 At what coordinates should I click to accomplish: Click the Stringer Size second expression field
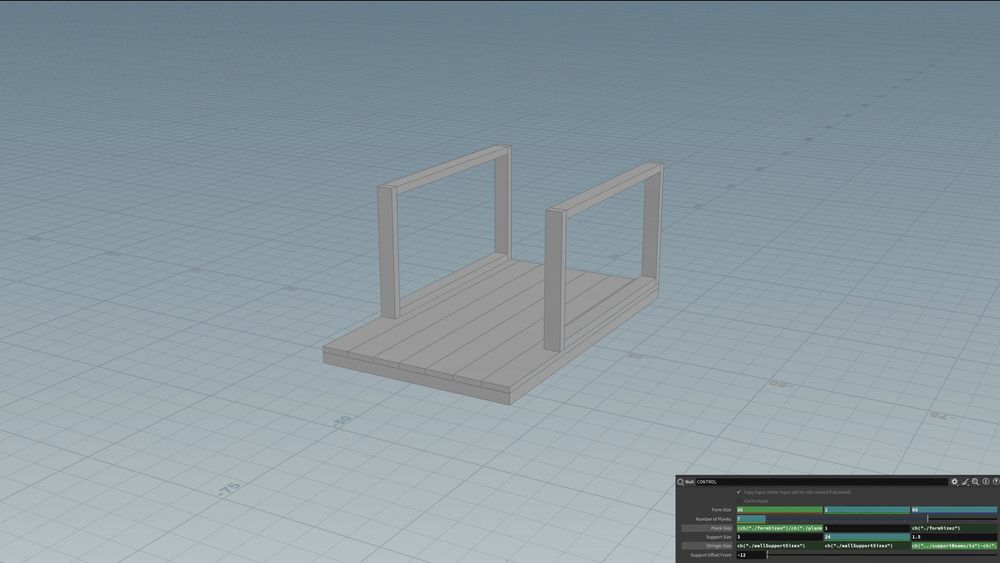pyautogui.click(x=866, y=546)
